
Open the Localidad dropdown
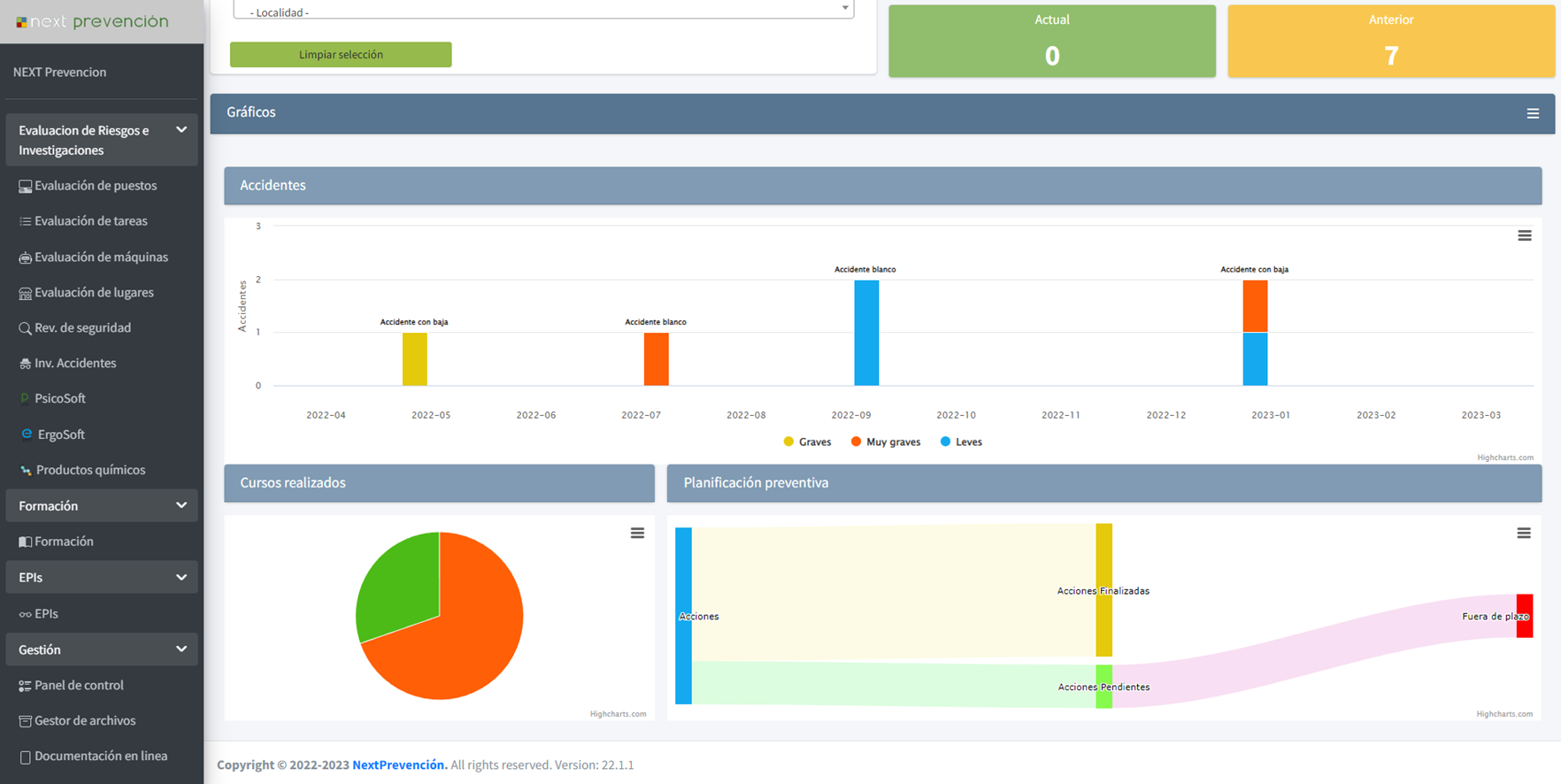(543, 11)
